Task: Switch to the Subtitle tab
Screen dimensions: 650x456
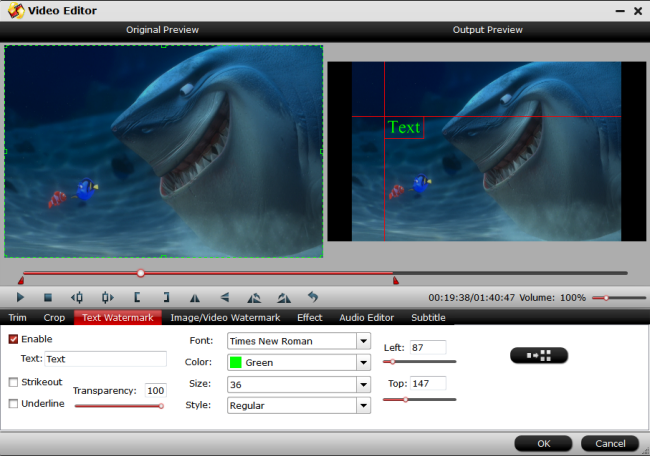Action: [428, 318]
